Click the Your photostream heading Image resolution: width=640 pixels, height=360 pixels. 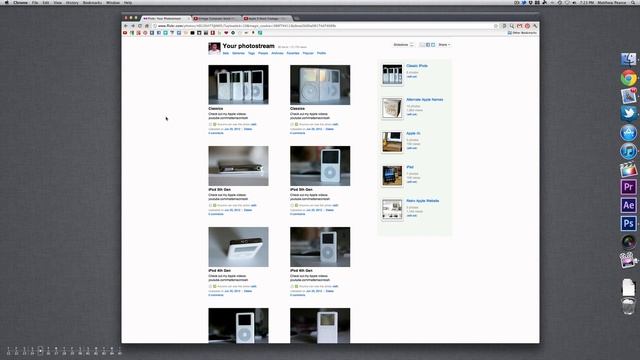pyautogui.click(x=249, y=46)
